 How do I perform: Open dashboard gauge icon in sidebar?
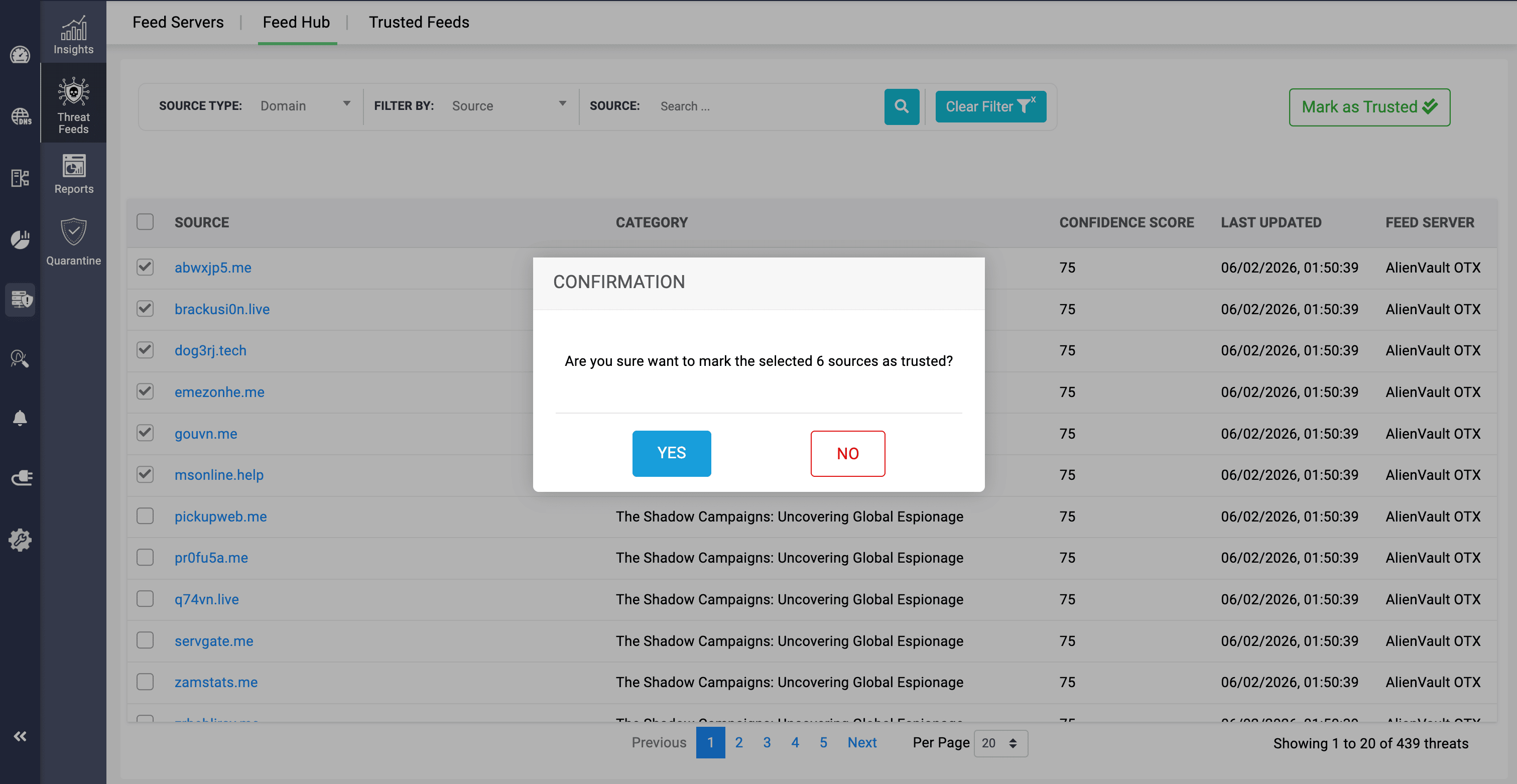tap(20, 55)
